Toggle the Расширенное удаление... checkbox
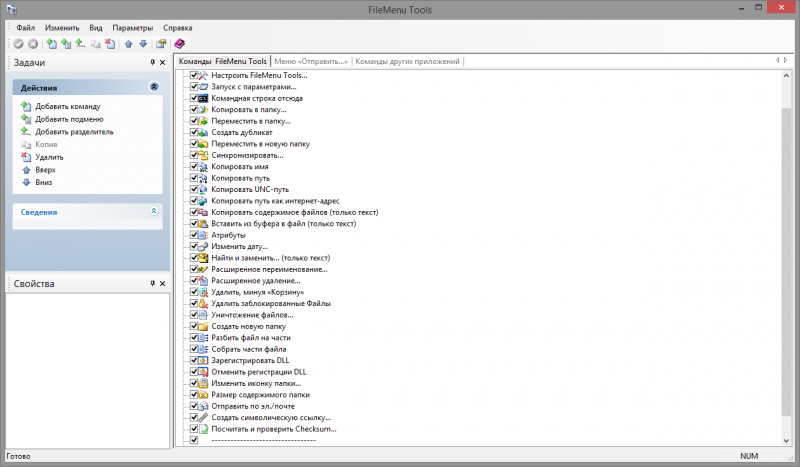The image size is (800, 467). tap(194, 281)
